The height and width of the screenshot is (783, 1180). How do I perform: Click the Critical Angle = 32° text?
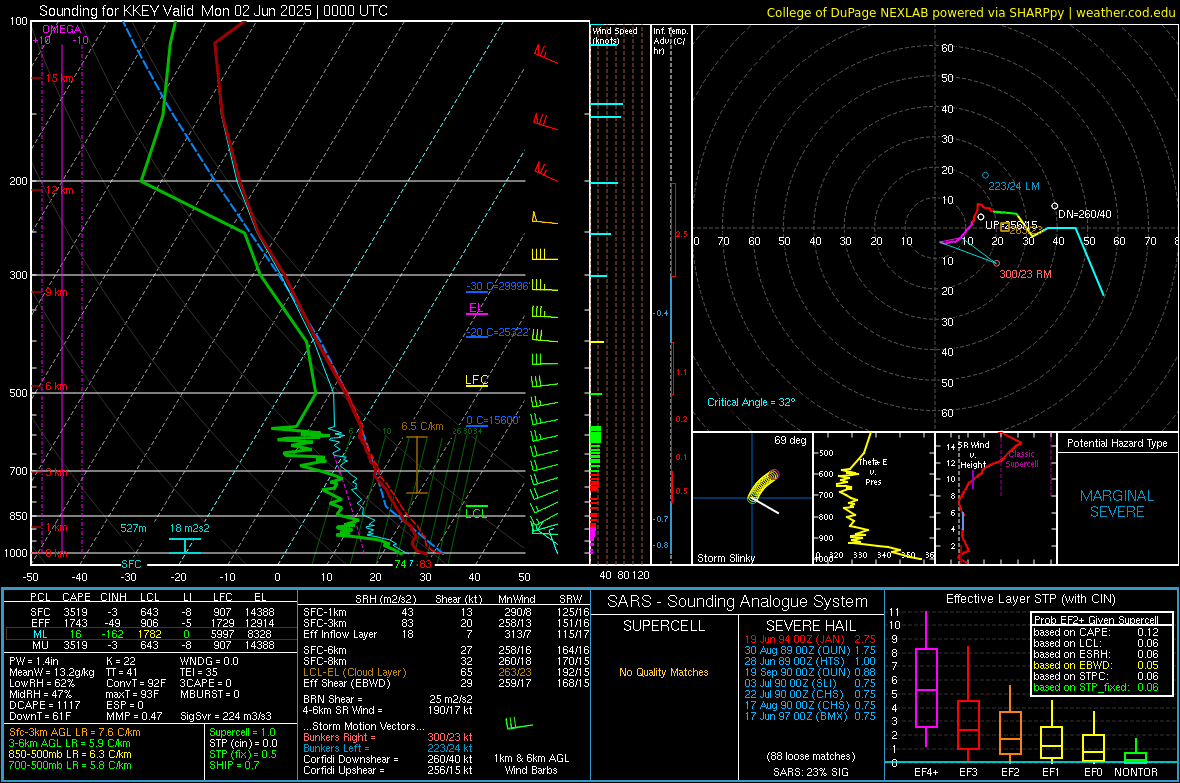click(751, 402)
